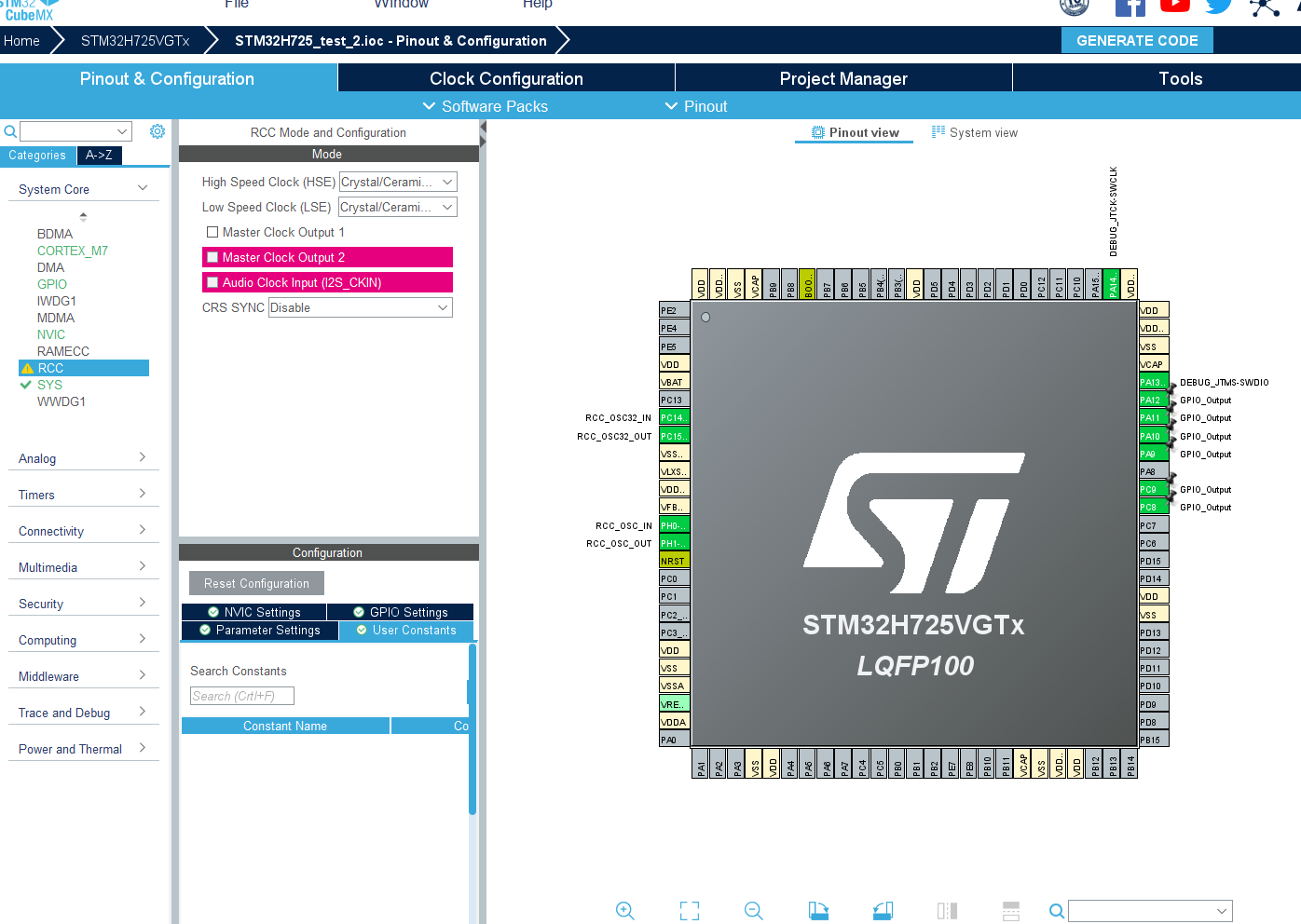Image resolution: width=1301 pixels, height=924 pixels.
Task: Toggle the horizontal split view icon
Action: [947, 910]
